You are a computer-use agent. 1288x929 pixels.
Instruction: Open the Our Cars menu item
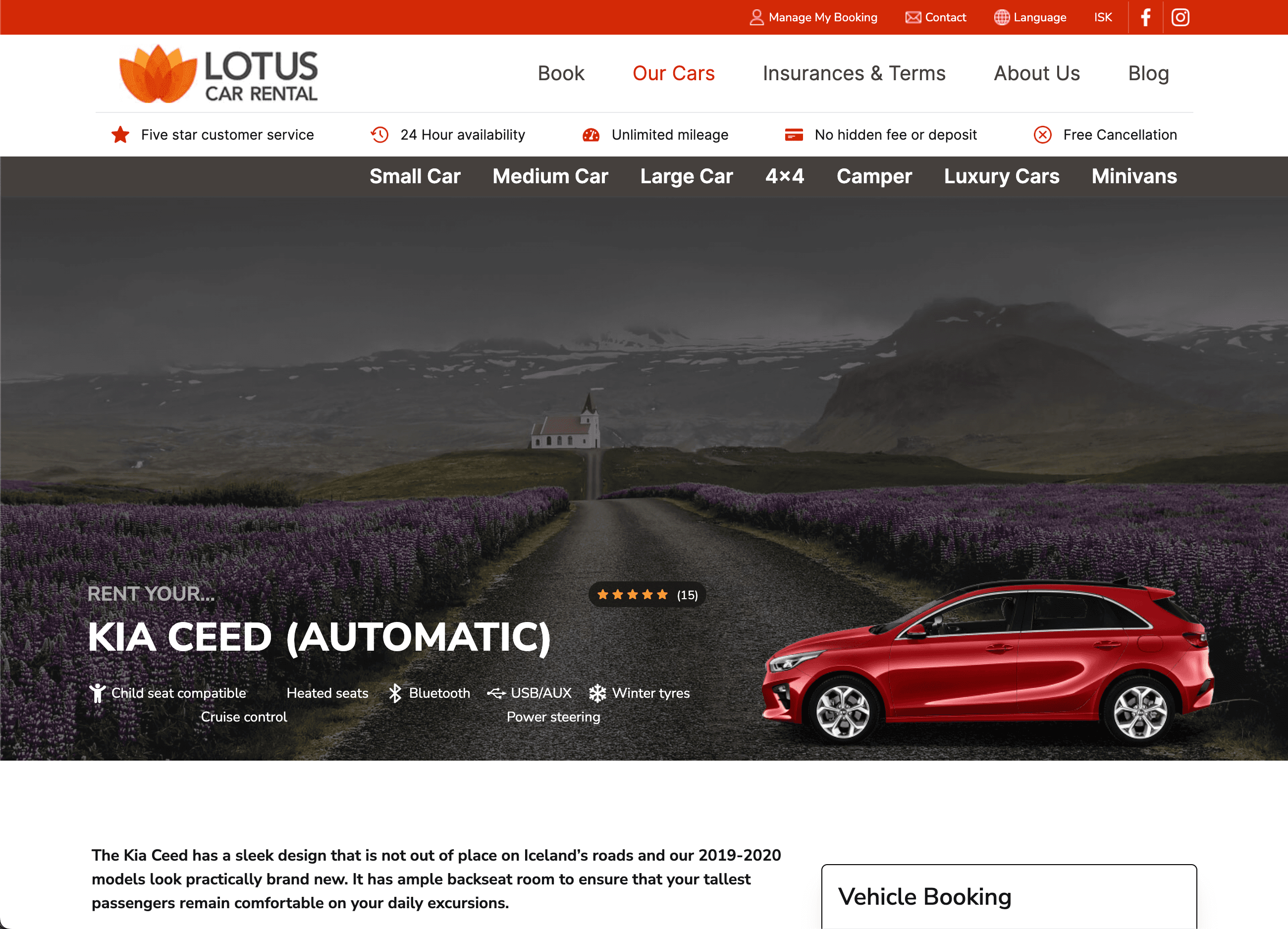tap(674, 73)
